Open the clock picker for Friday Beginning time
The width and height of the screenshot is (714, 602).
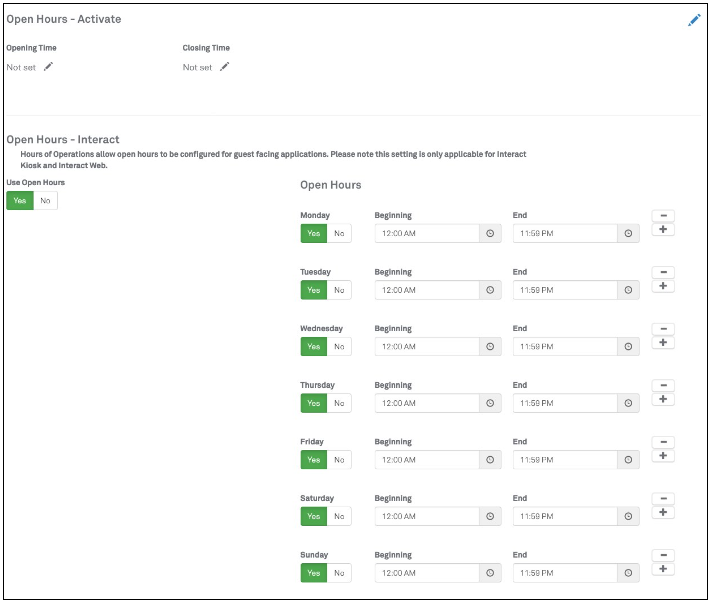[490, 460]
